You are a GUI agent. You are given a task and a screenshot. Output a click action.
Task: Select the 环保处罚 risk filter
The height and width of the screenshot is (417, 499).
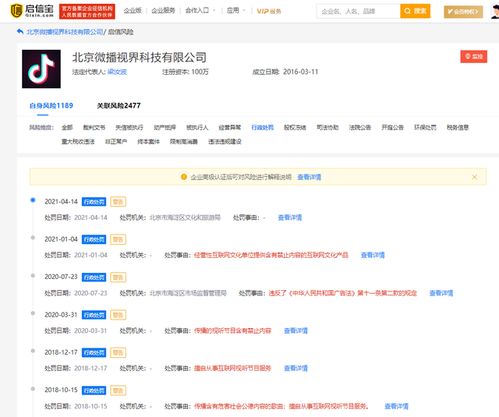tap(425, 127)
